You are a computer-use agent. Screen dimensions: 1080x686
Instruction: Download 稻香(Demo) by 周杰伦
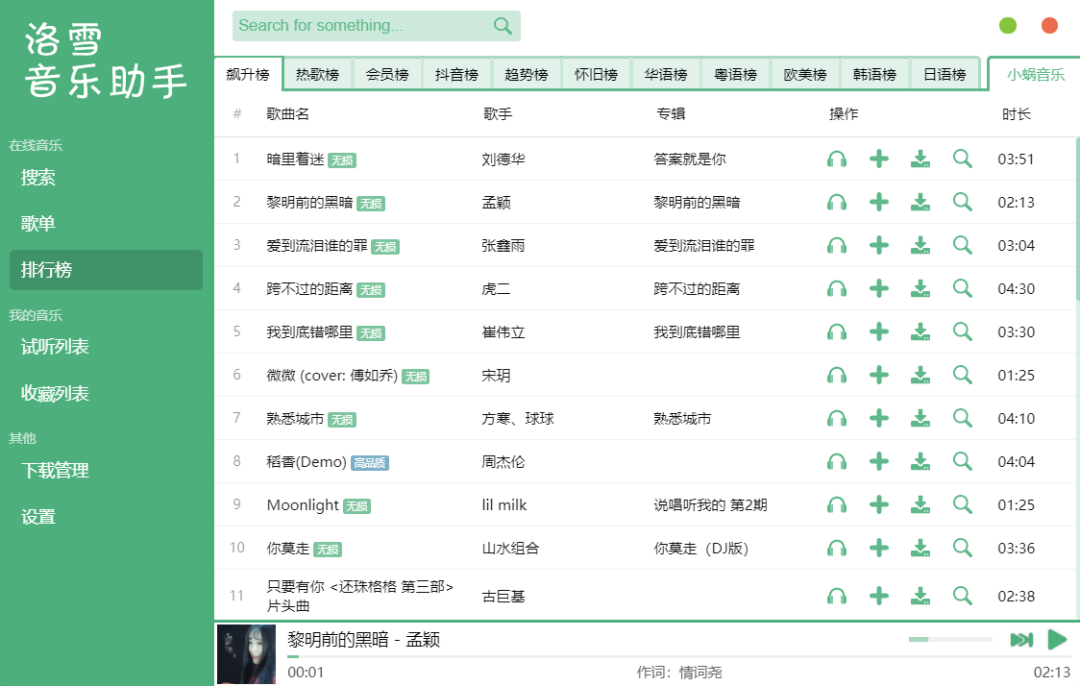[x=920, y=461]
